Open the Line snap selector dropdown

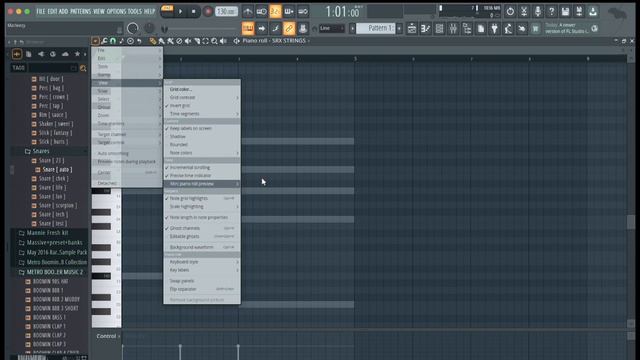point(331,28)
